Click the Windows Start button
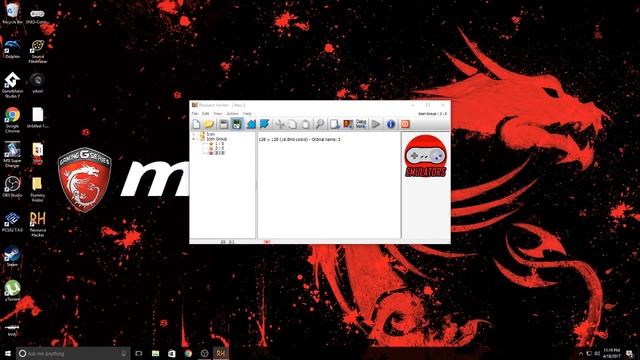The width and height of the screenshot is (640, 360). 7,353
